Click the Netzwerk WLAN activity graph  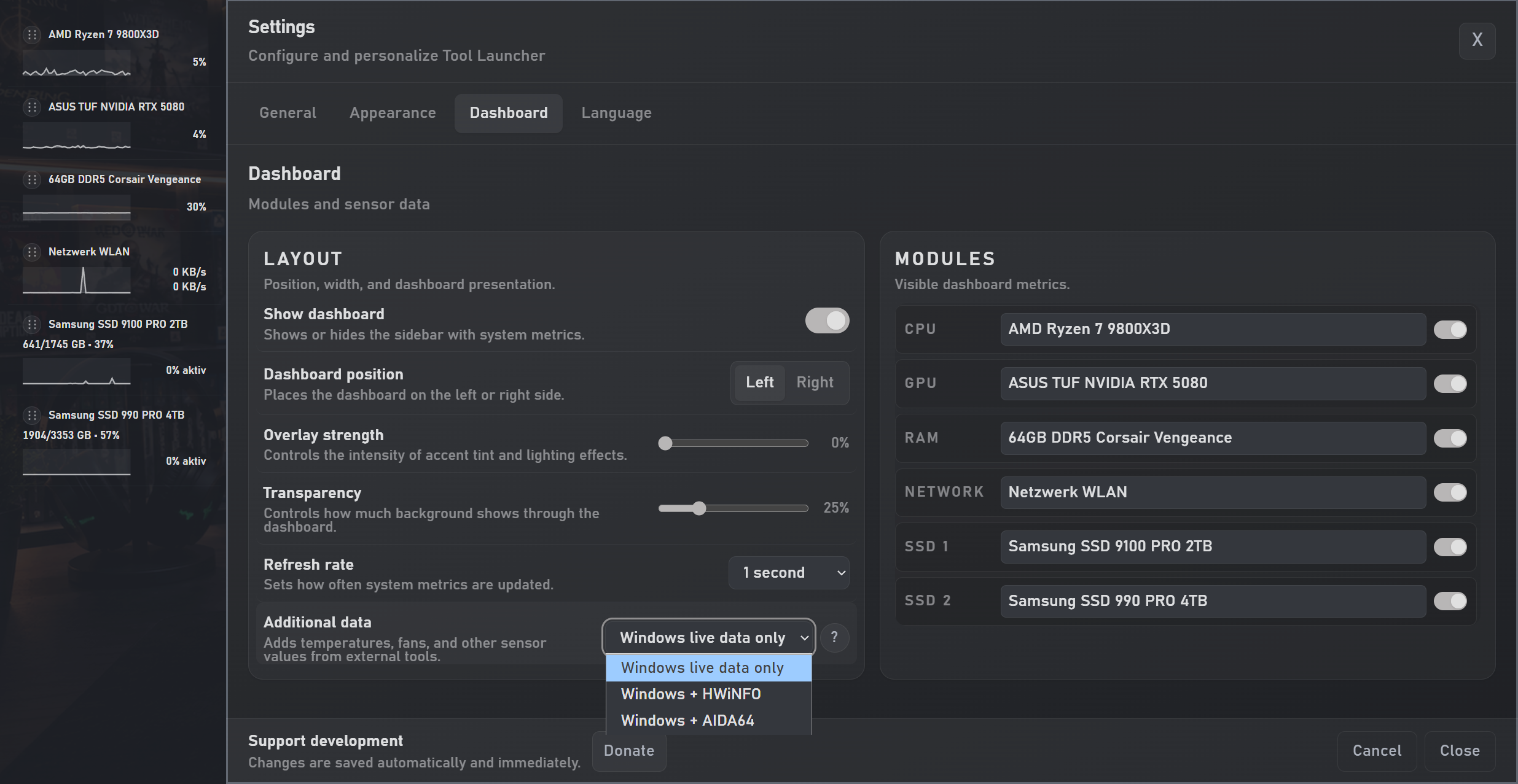[77, 281]
